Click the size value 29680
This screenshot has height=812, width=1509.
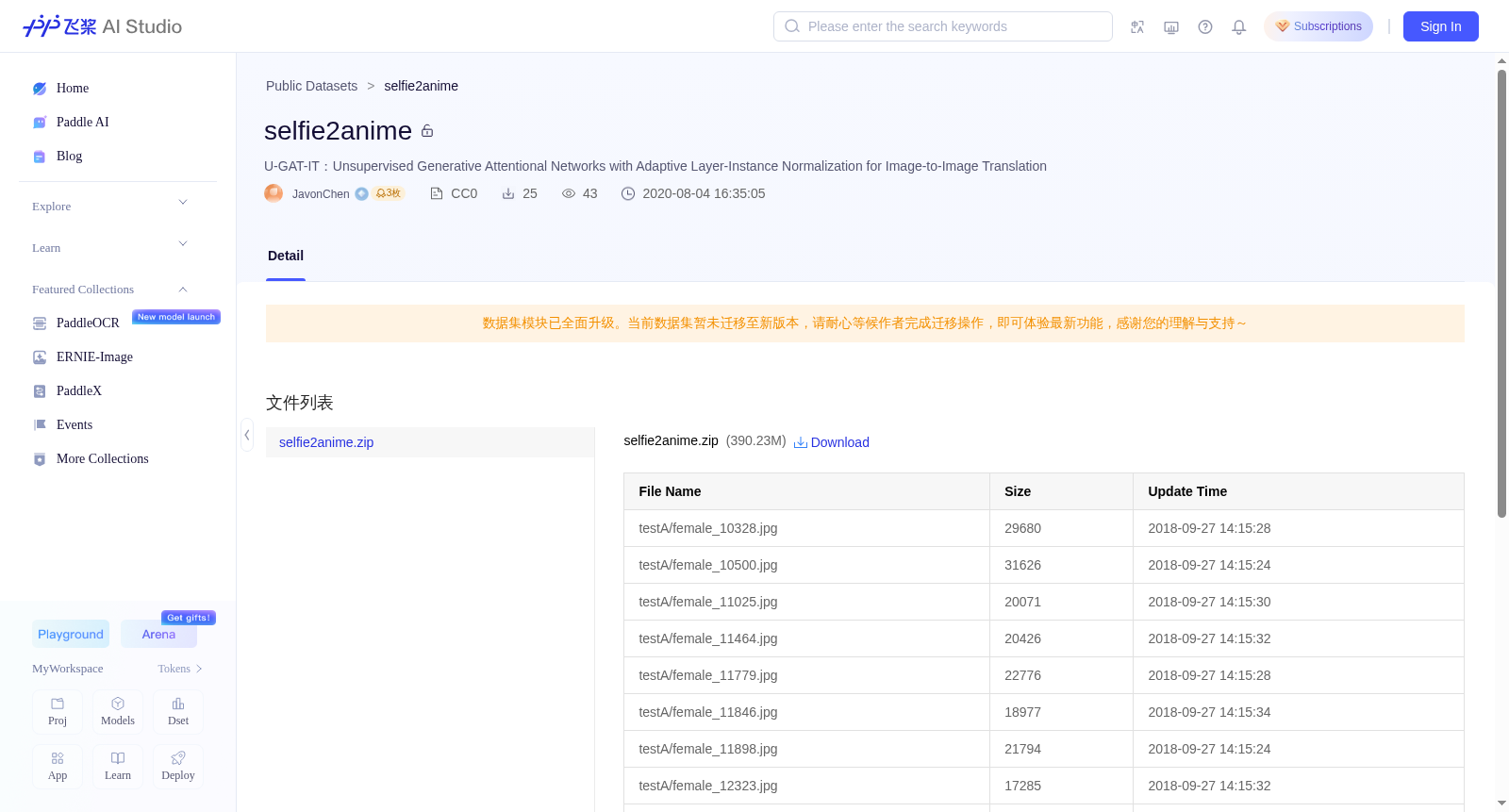pos(1022,528)
